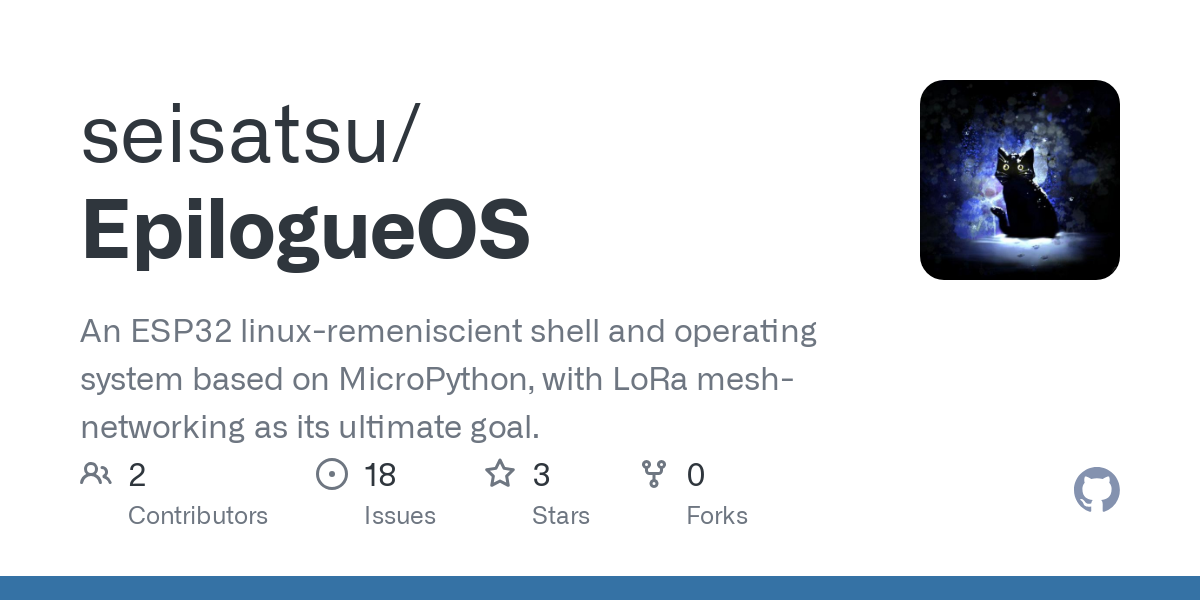The height and width of the screenshot is (600, 1200).
Task: Select the Contributors label
Action: pyautogui.click(x=198, y=516)
